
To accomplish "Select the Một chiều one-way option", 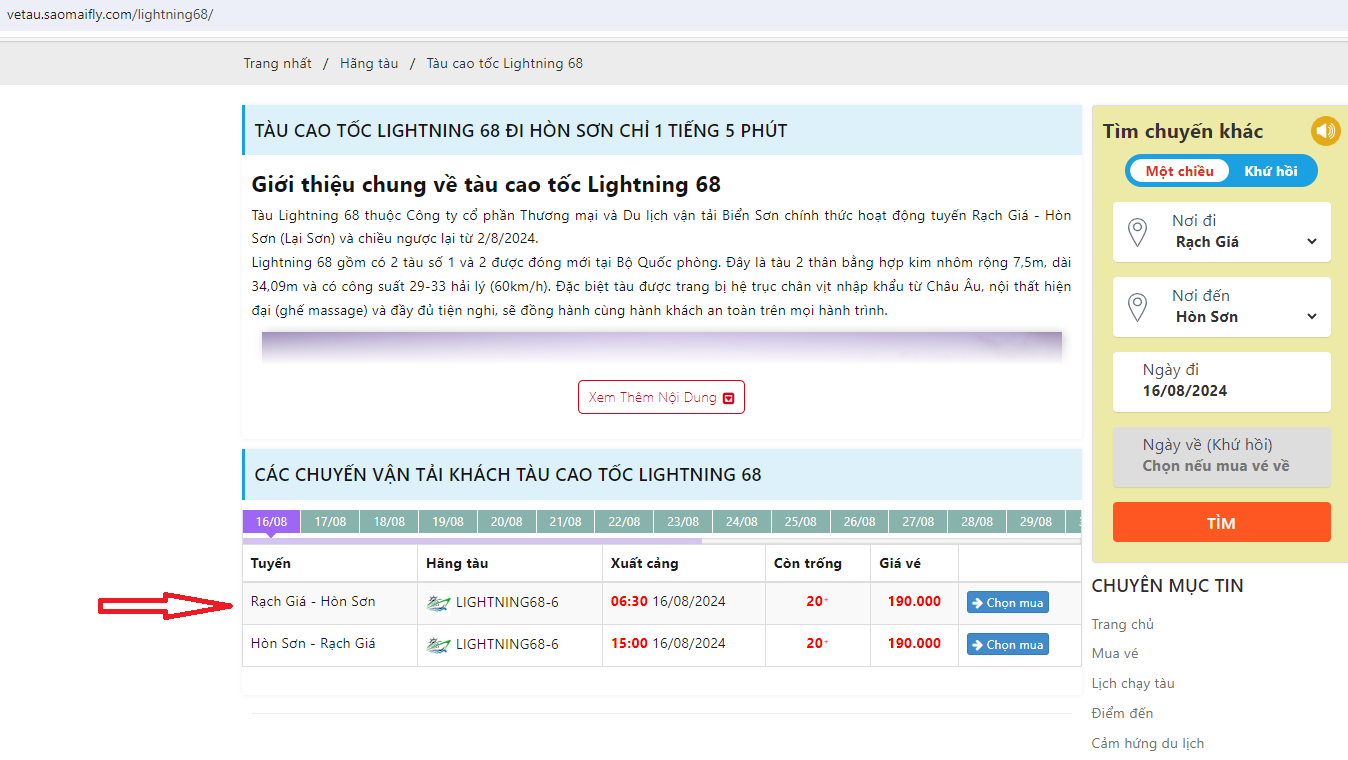I will [1179, 171].
